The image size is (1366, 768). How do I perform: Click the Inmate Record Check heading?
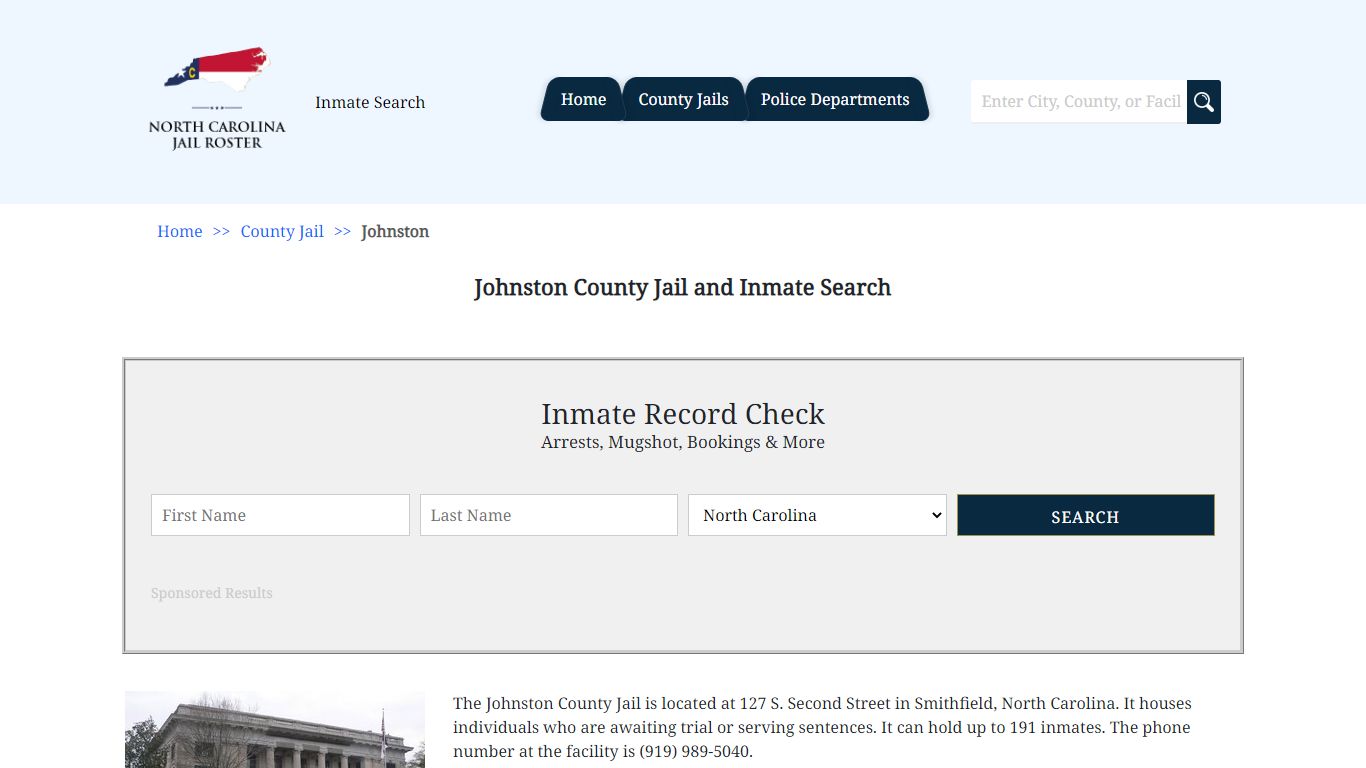pyautogui.click(x=683, y=414)
